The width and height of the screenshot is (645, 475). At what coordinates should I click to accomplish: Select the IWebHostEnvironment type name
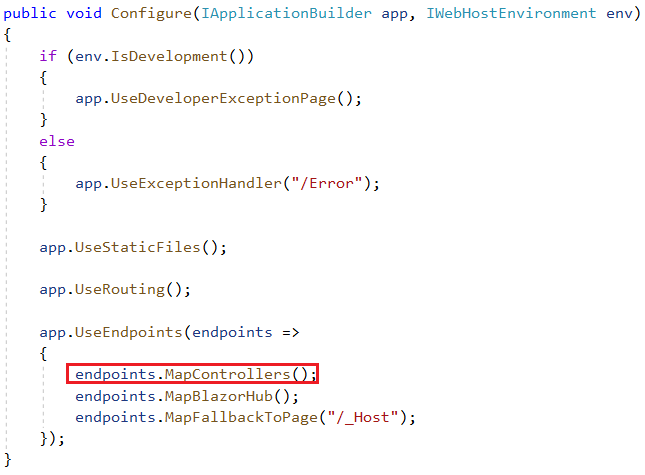(511, 14)
